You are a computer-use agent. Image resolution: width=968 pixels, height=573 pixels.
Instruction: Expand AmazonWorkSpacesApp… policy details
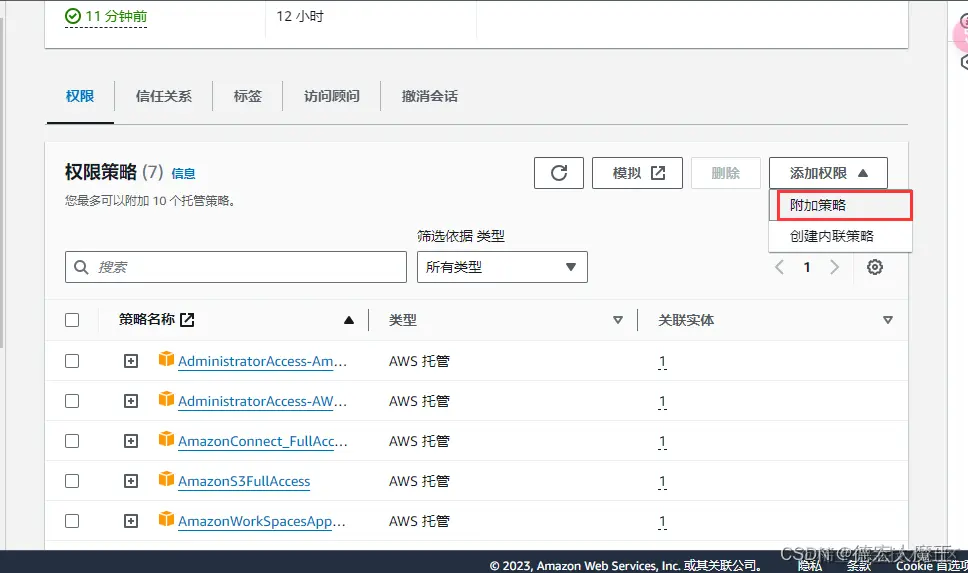pos(131,521)
